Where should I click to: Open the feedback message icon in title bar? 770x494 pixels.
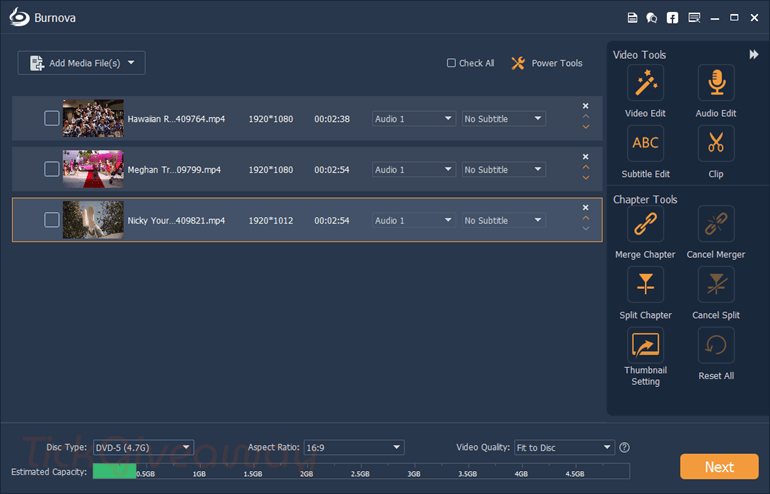tap(694, 18)
